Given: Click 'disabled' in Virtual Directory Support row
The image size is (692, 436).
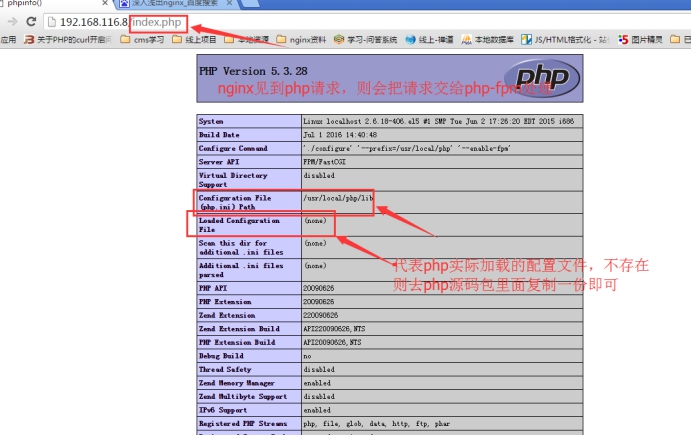Looking at the screenshot, I should 319,176.
